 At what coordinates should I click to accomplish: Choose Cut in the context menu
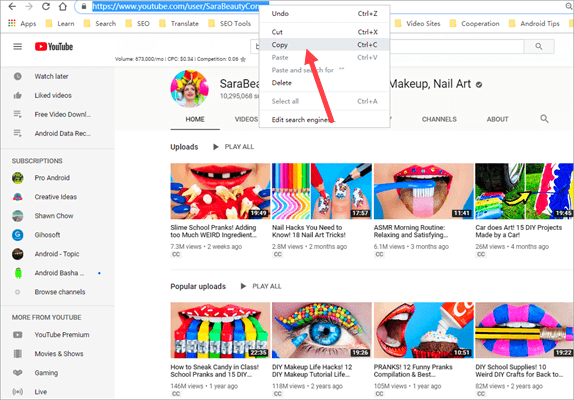pyautogui.click(x=324, y=32)
